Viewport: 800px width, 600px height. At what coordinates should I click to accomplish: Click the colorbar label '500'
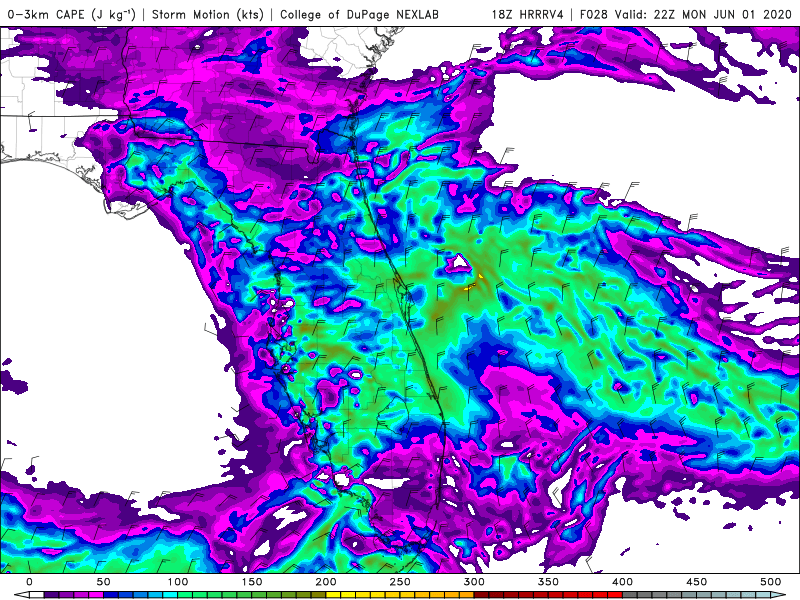tap(770, 582)
